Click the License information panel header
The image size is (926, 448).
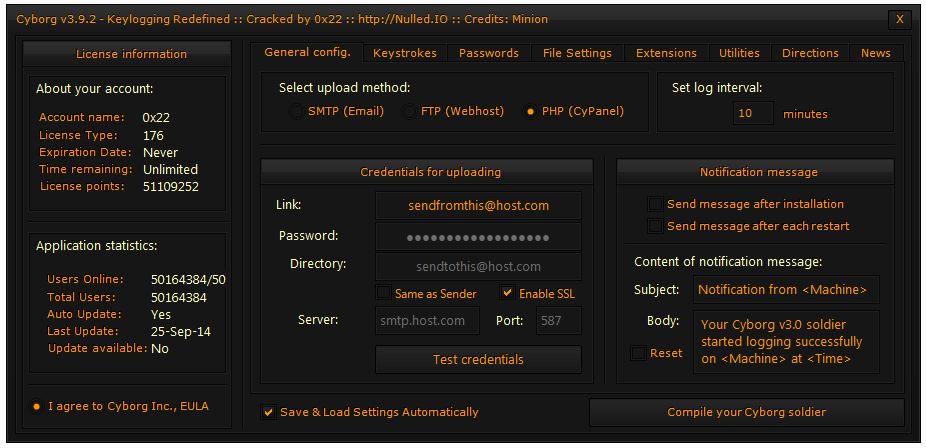[x=127, y=54]
